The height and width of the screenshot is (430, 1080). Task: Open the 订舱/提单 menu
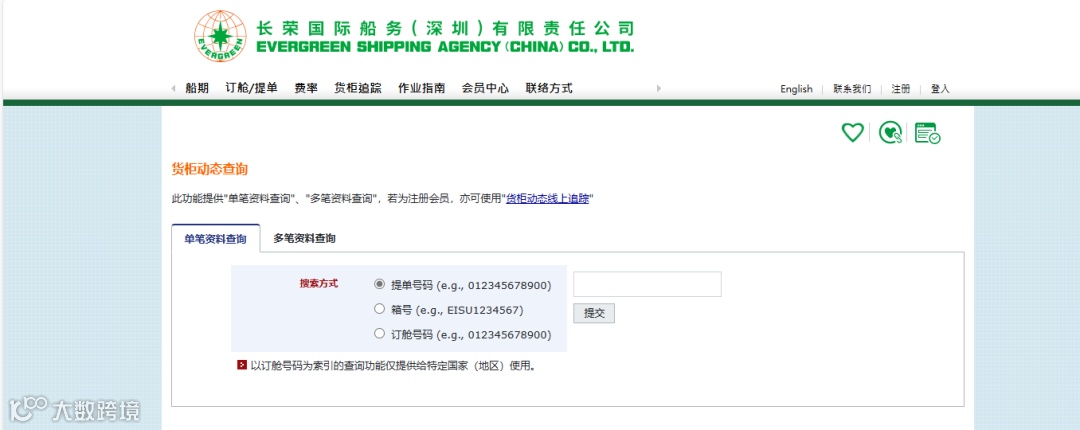click(251, 88)
